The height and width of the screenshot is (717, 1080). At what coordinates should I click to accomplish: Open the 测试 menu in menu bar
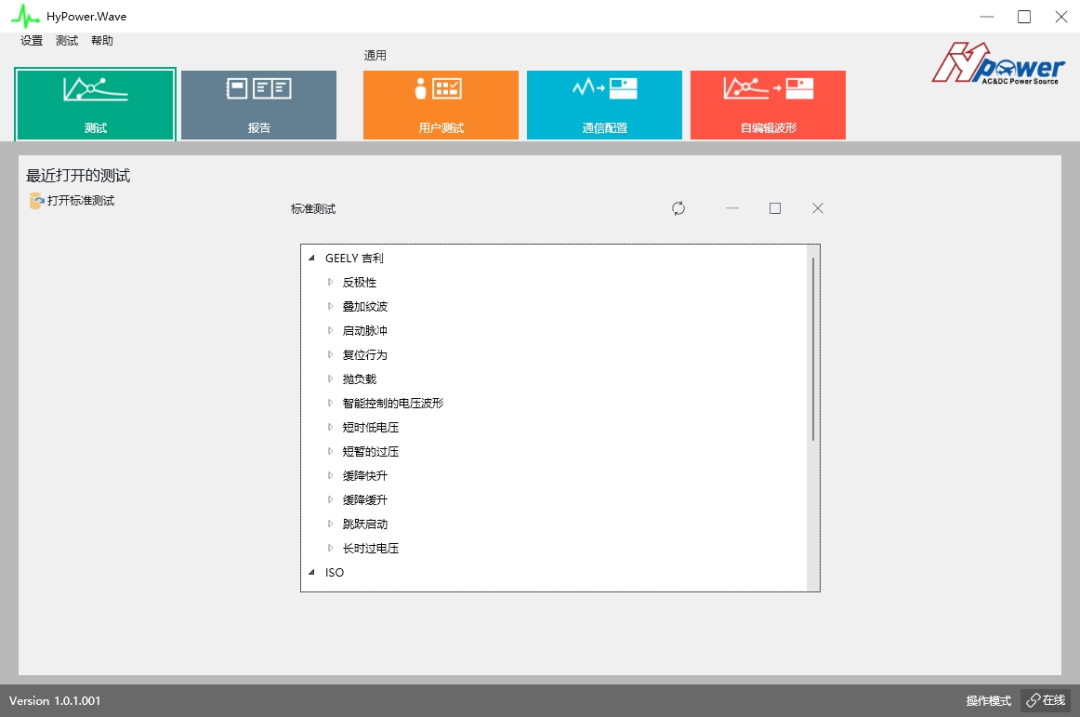tap(67, 41)
